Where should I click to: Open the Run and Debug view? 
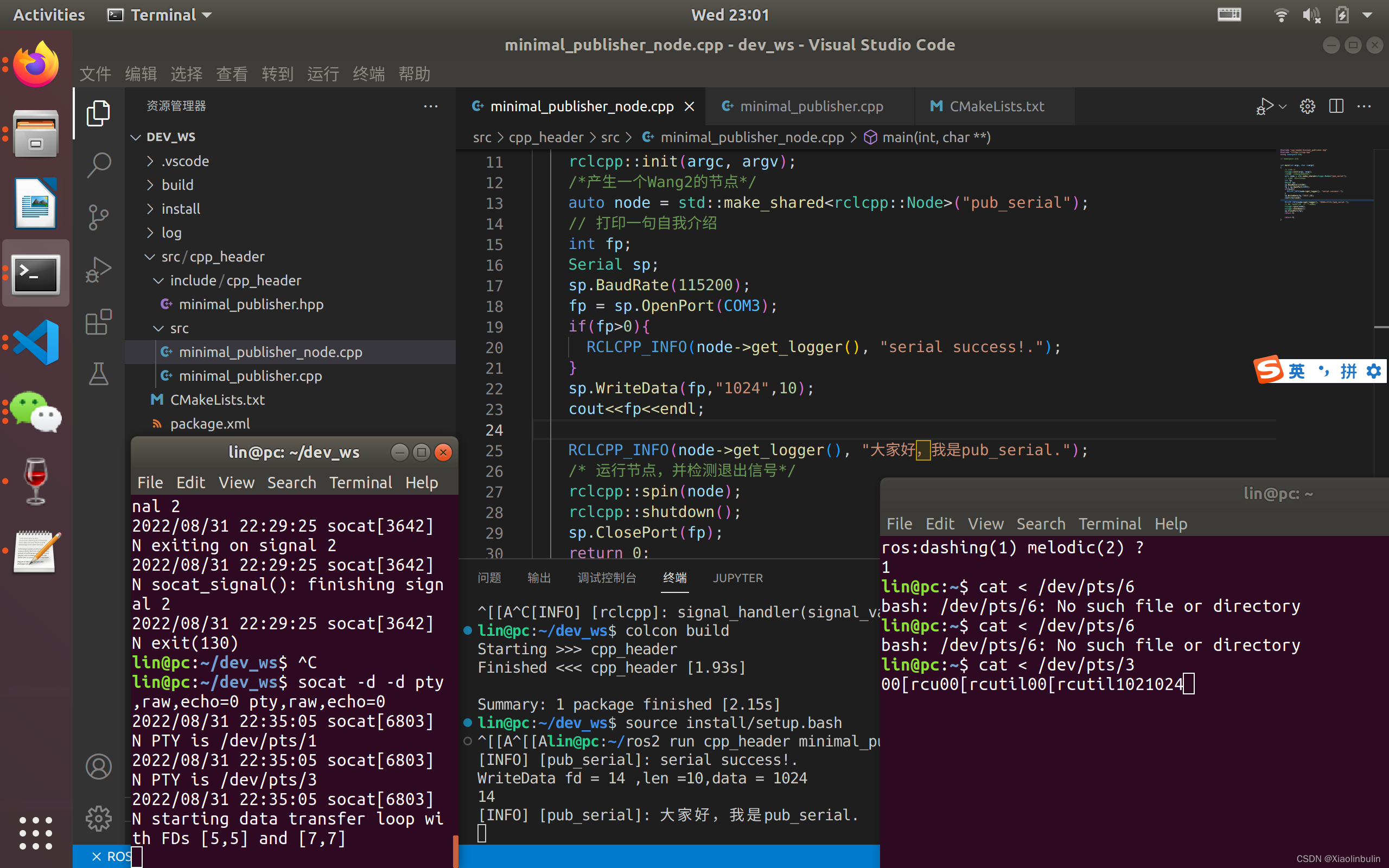[98, 270]
